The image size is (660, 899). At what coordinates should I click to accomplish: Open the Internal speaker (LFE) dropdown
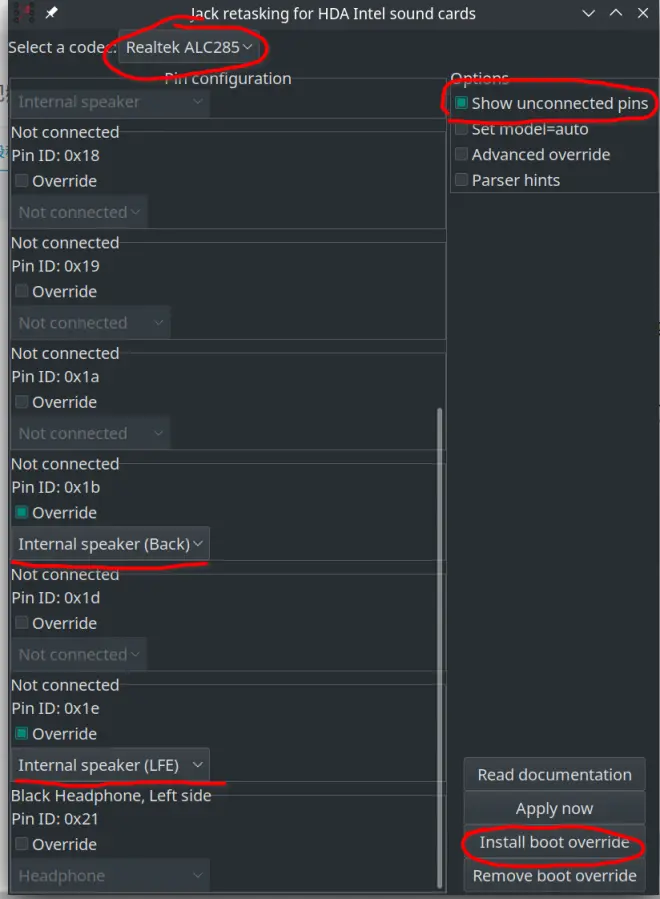[x=110, y=765]
